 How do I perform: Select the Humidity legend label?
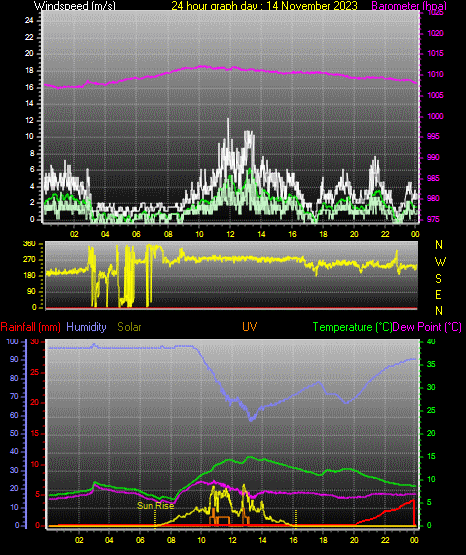pos(86,327)
